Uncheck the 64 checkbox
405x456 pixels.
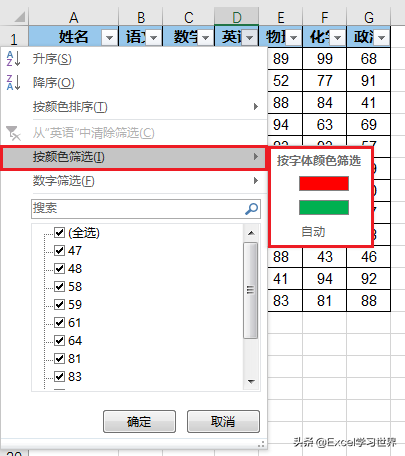point(59,340)
